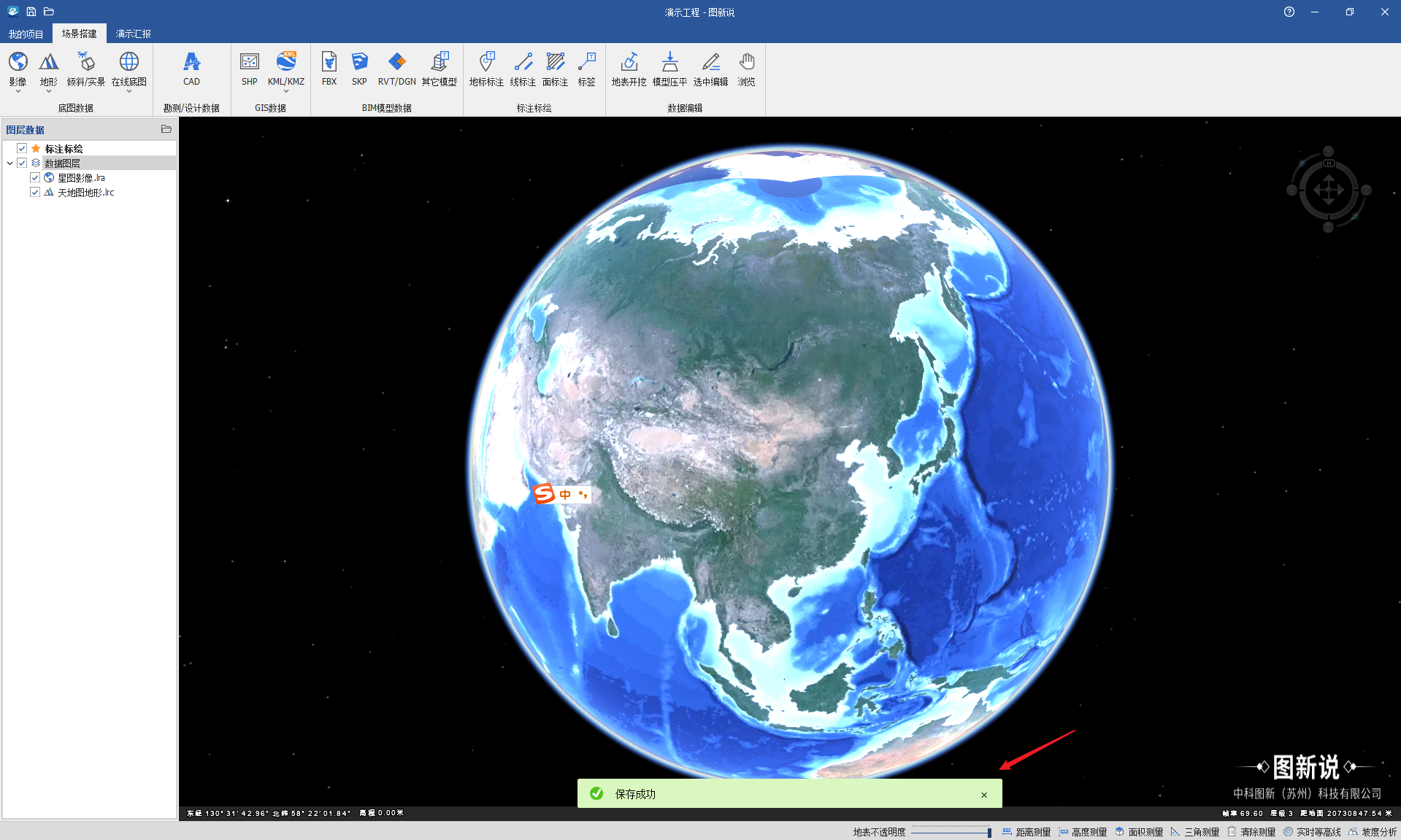Click the 坡度分析 slope analysis button
Image resolution: width=1401 pixels, height=840 pixels.
(1373, 832)
